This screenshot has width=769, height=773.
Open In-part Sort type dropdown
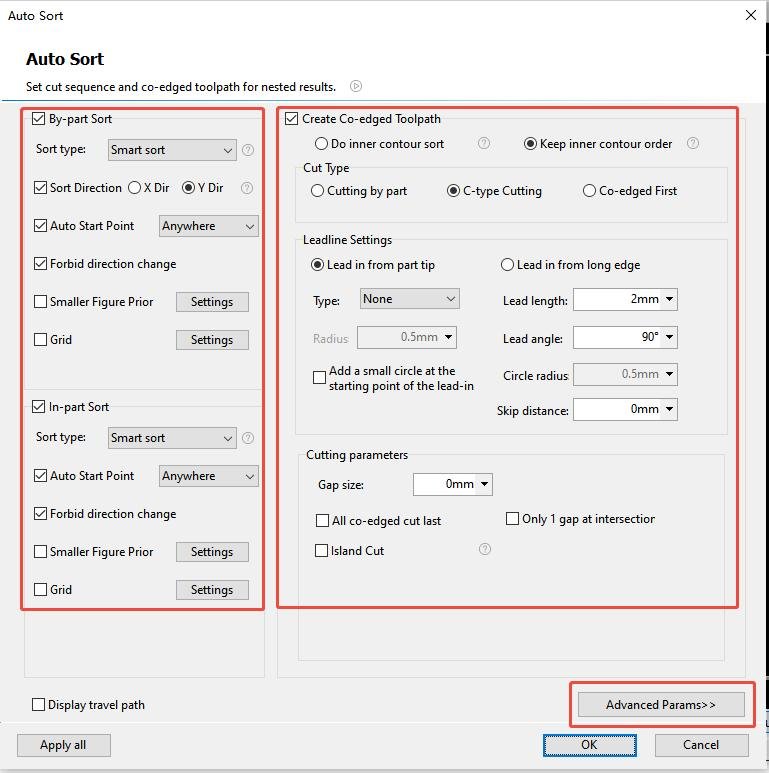(x=172, y=438)
